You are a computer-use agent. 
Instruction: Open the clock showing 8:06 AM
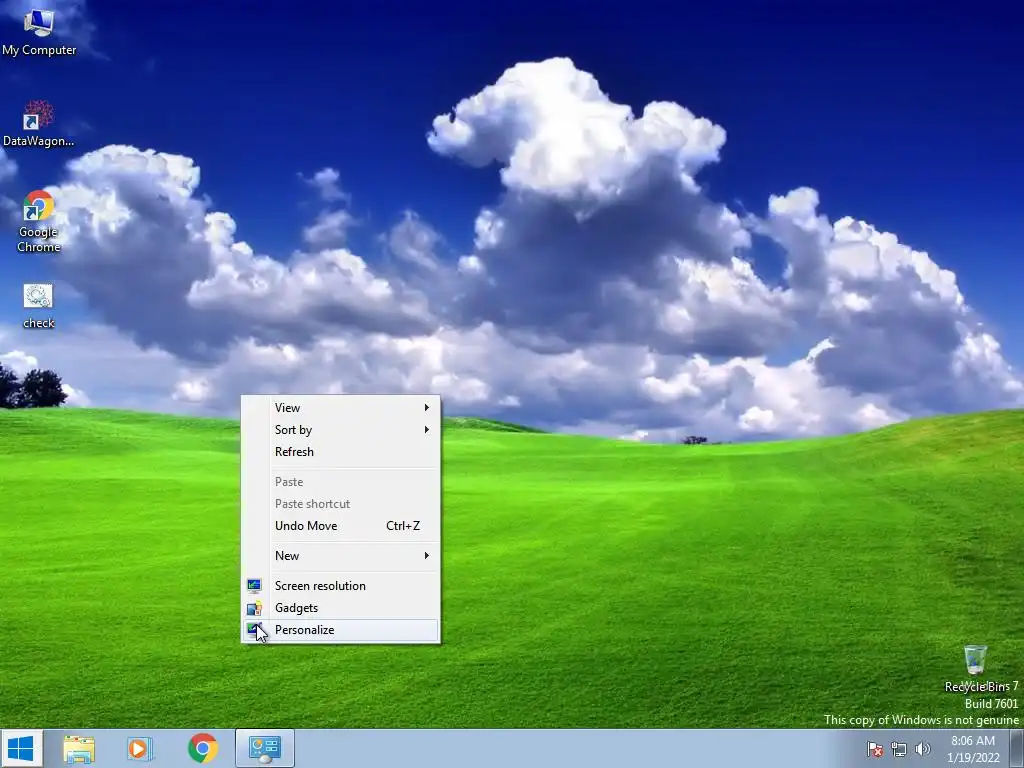click(x=973, y=749)
